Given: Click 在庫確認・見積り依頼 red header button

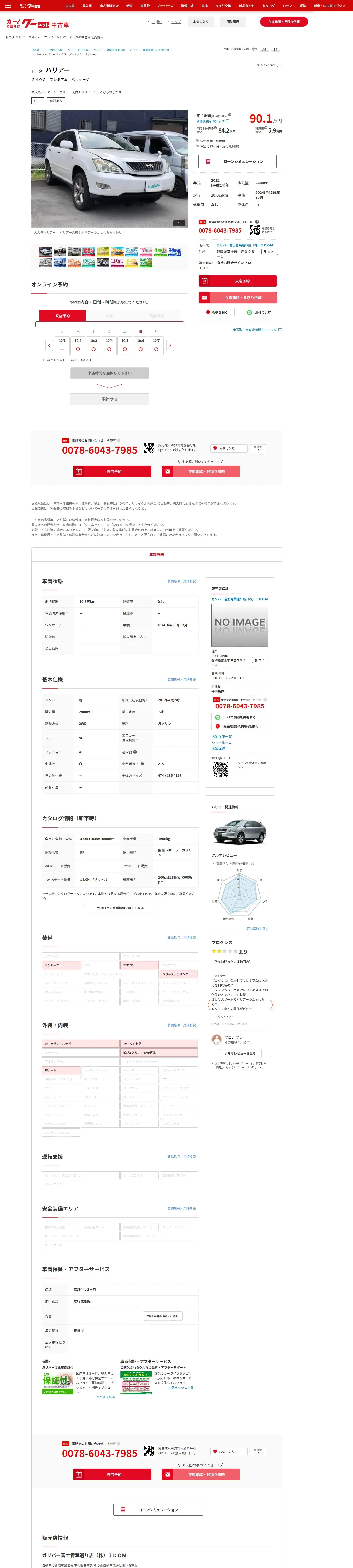Looking at the screenshot, I should [x=284, y=22].
